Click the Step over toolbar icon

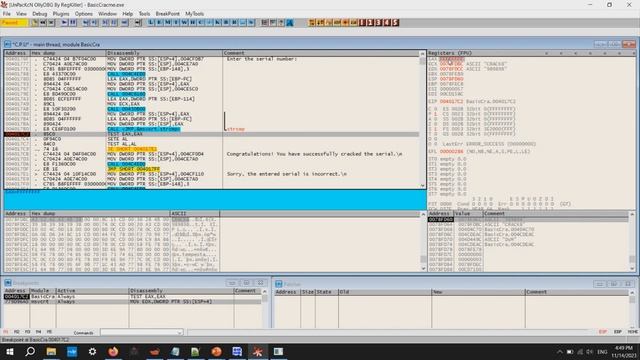tap(93, 22)
